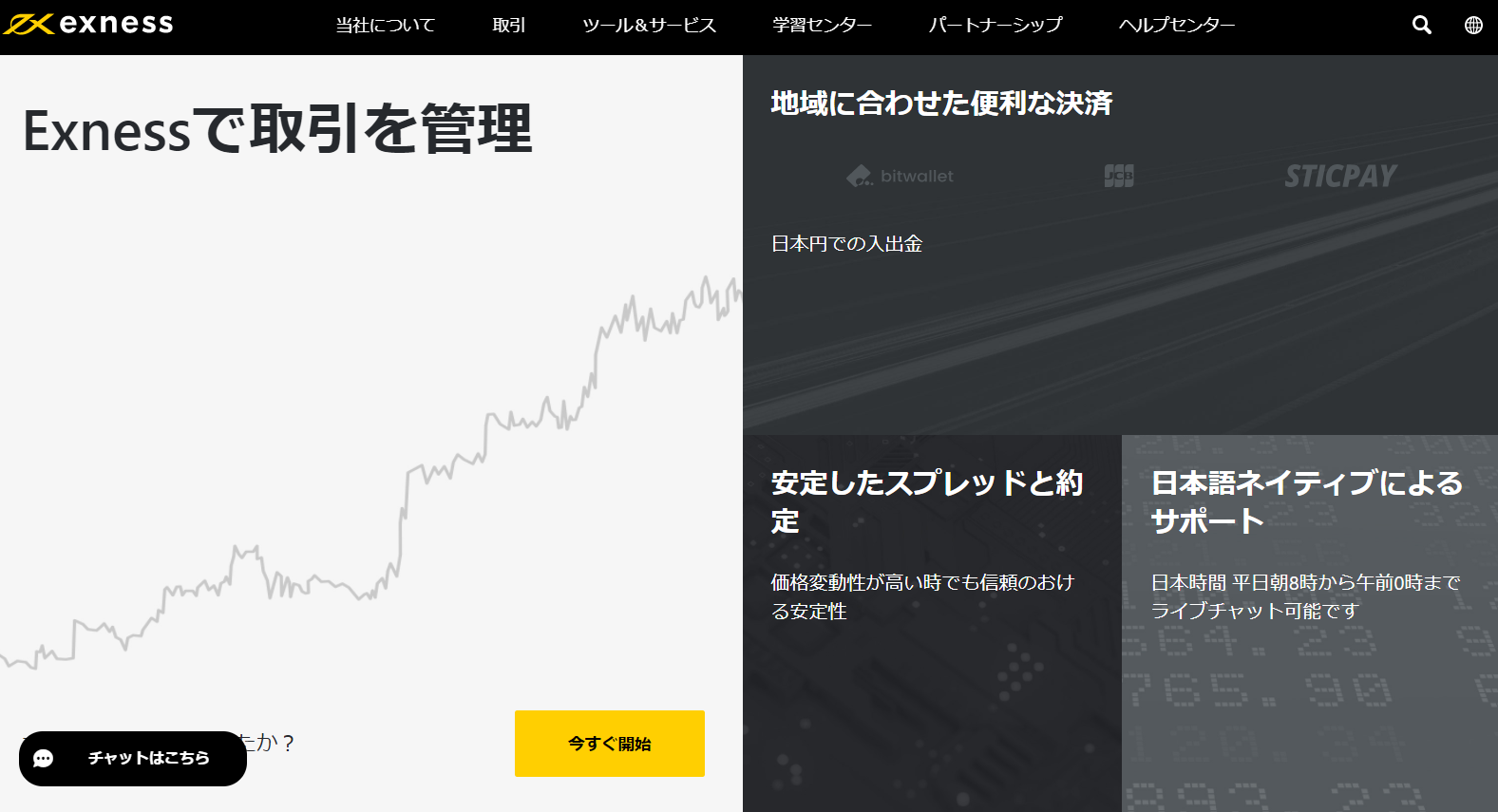Click the JCB payment logo
Screen dimensions: 1498x812
[x=1119, y=176]
